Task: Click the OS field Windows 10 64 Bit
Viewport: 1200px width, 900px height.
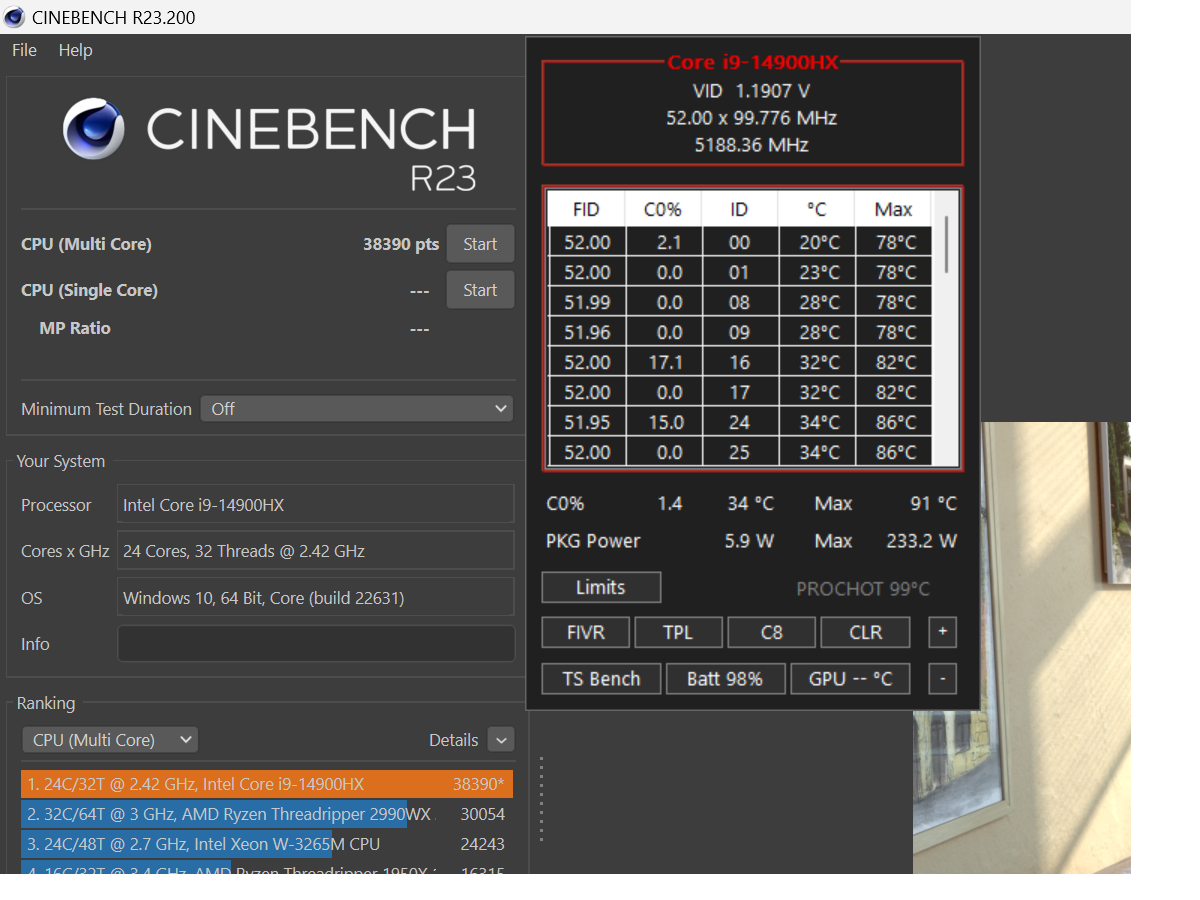Action: tap(315, 598)
